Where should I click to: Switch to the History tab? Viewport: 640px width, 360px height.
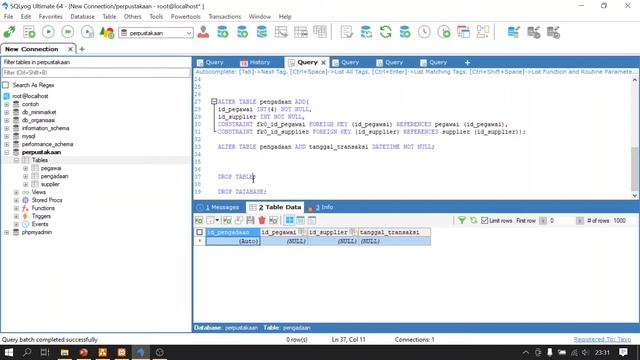(255, 62)
